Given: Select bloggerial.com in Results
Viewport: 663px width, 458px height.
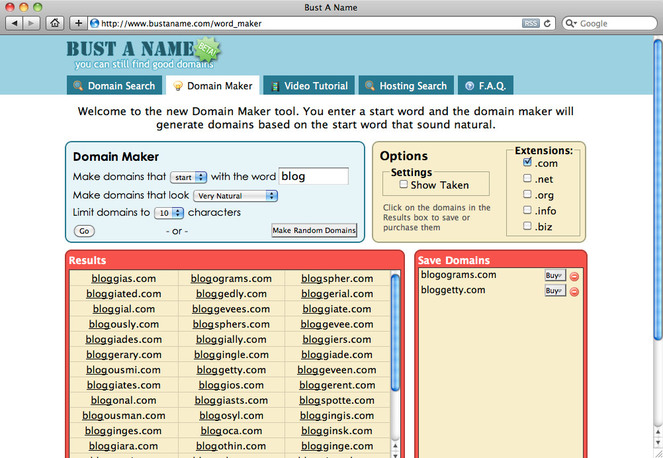Looking at the screenshot, I should click(337, 293).
